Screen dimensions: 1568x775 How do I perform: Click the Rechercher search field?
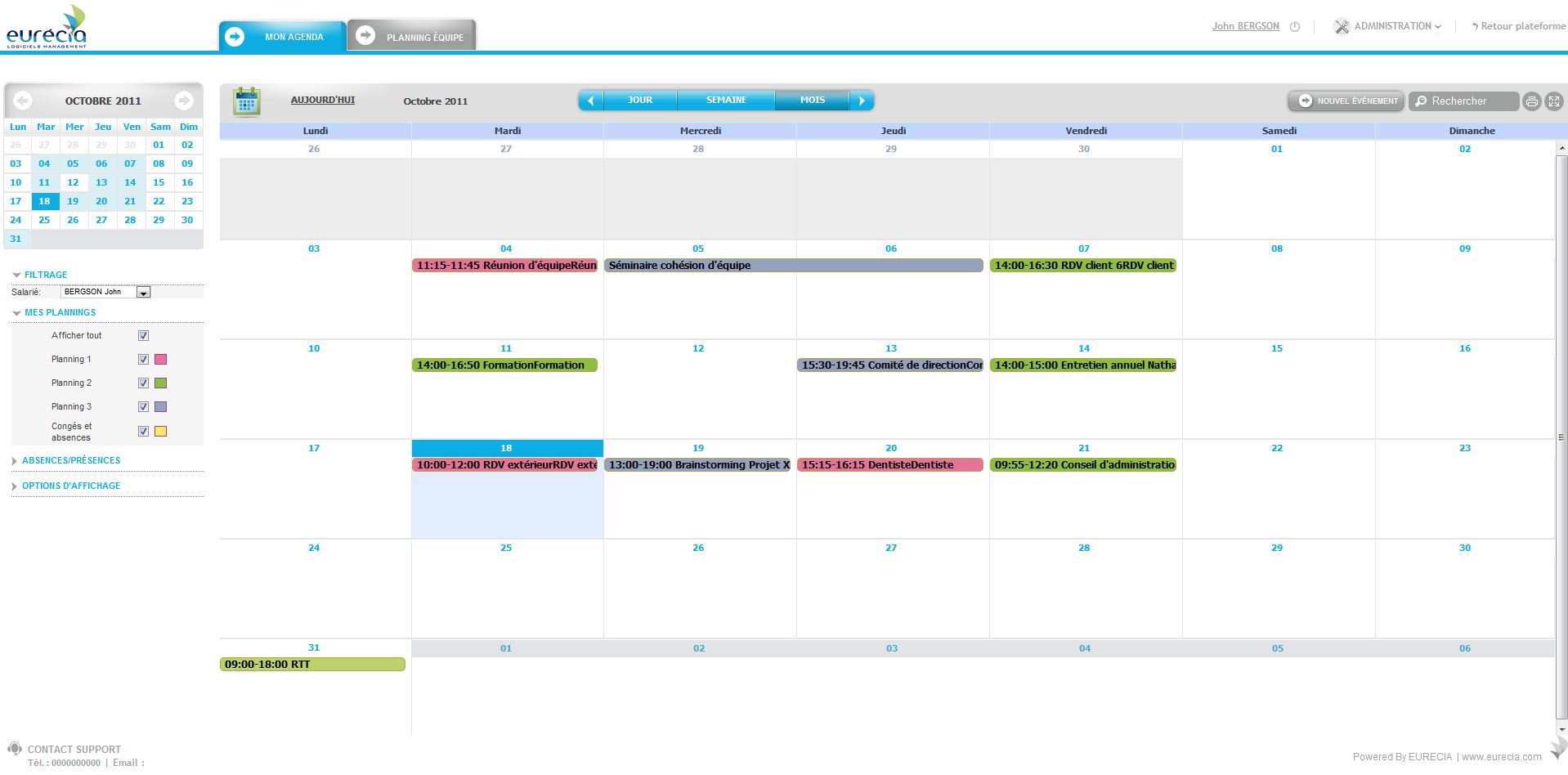tap(1463, 101)
